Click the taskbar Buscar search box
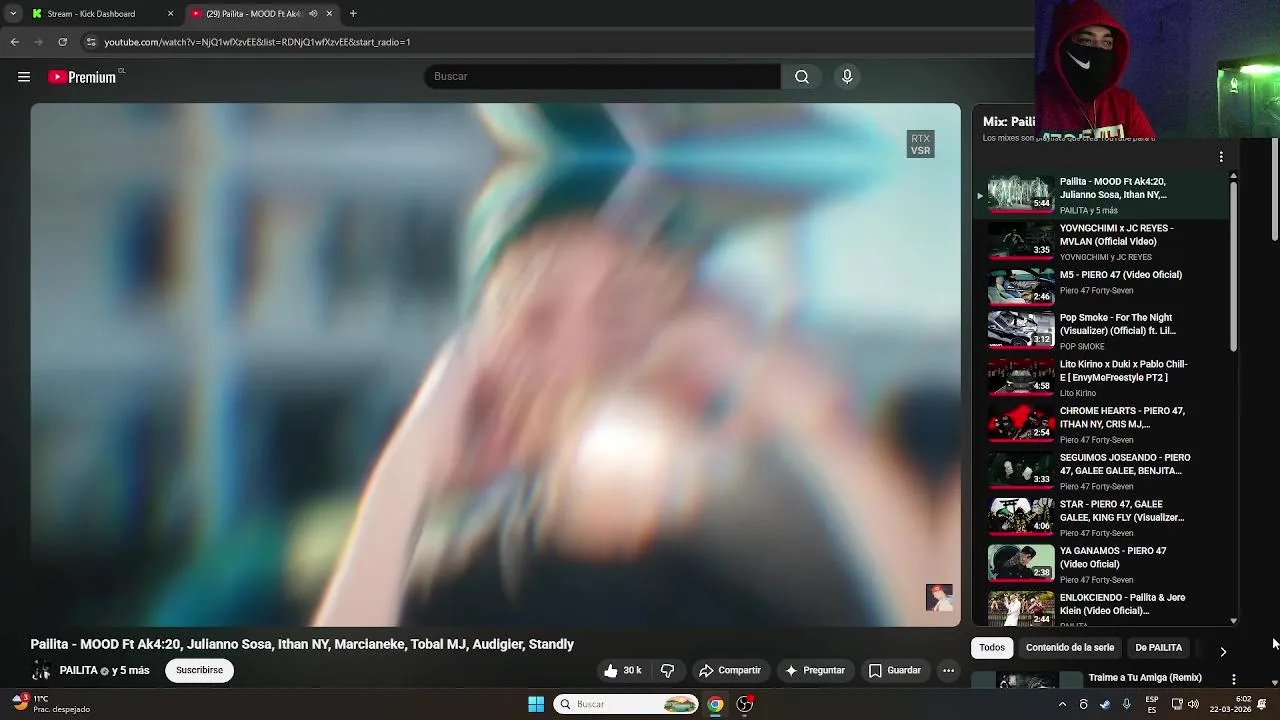1280x720 pixels. (x=627, y=704)
